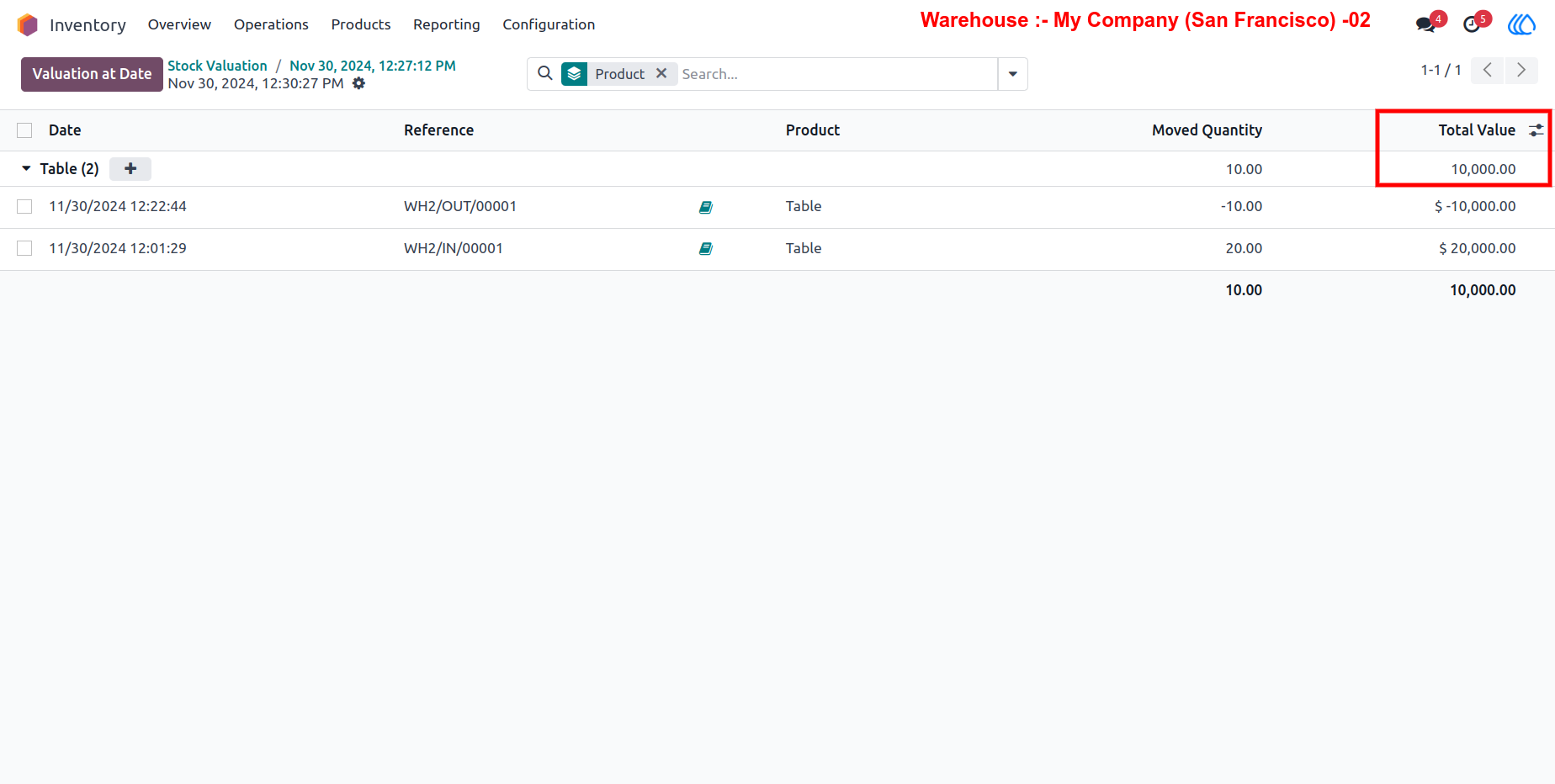The height and width of the screenshot is (784, 1555).
Task: Click the Valuation at Date button
Action: pyautogui.click(x=92, y=74)
